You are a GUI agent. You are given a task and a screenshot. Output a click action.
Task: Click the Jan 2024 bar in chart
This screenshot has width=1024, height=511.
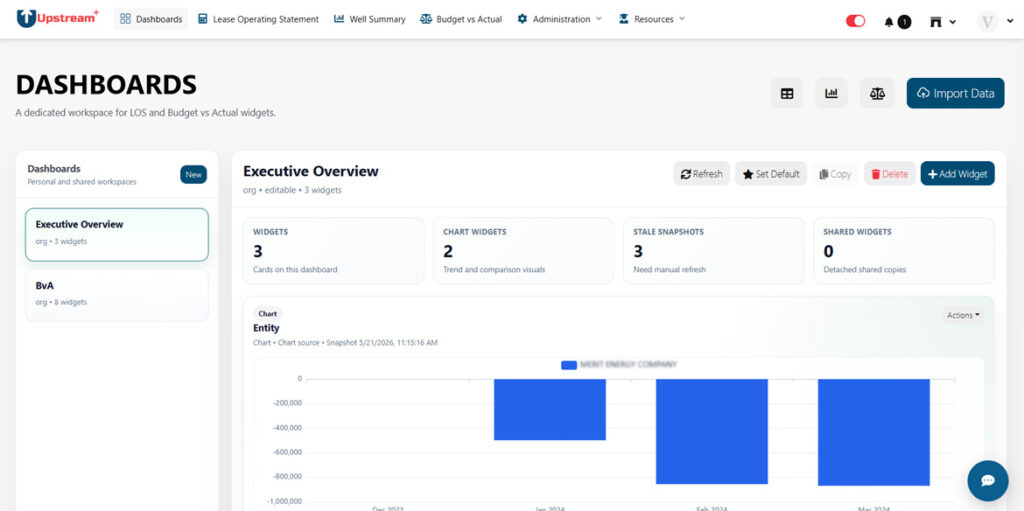pyautogui.click(x=550, y=409)
